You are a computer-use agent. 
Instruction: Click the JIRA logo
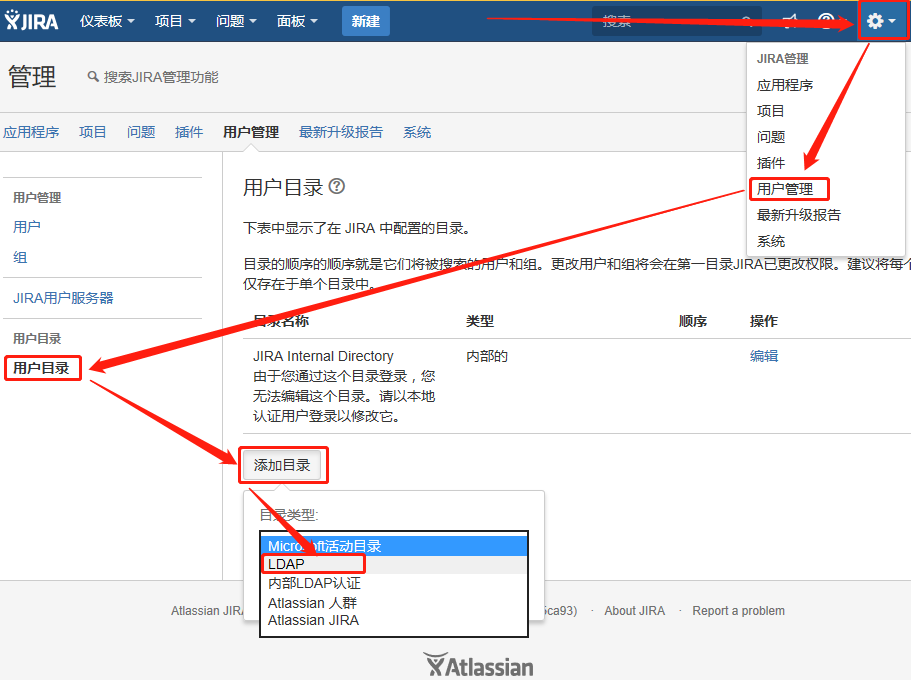tap(31, 18)
